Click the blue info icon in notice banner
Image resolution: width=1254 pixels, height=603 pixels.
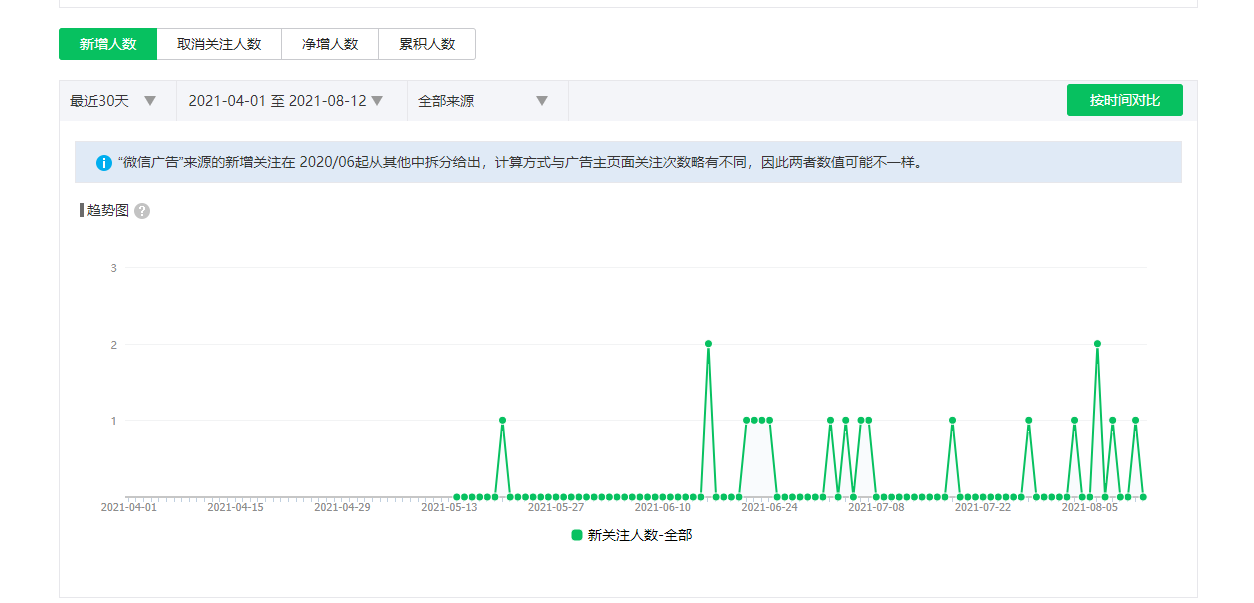point(103,162)
